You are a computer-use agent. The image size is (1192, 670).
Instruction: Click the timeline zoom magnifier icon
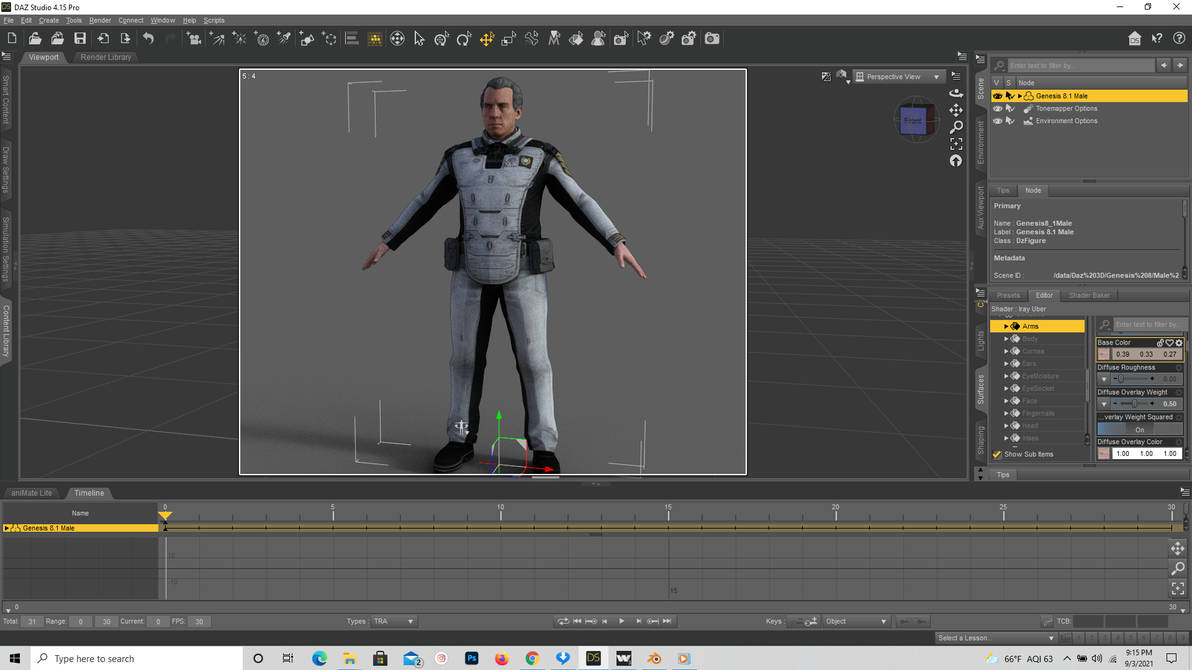pos(1177,568)
